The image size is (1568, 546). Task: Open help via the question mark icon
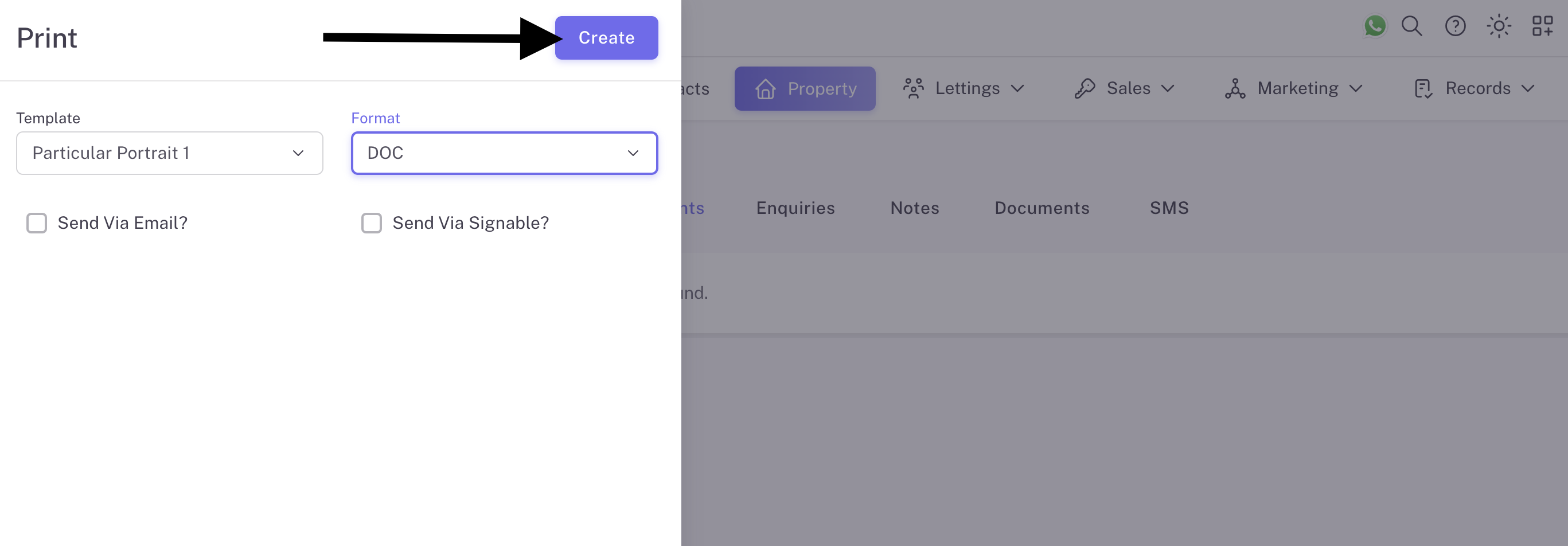click(x=1455, y=26)
